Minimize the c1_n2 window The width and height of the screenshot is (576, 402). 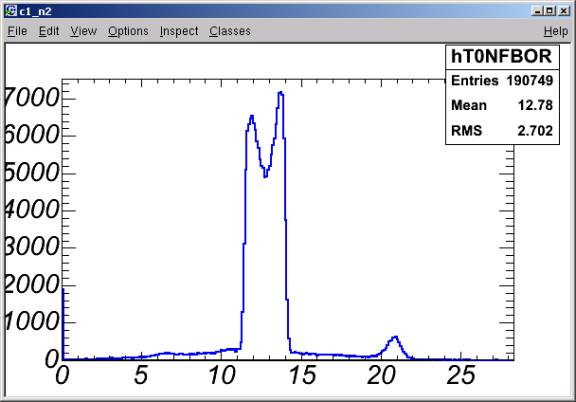(x=537, y=11)
